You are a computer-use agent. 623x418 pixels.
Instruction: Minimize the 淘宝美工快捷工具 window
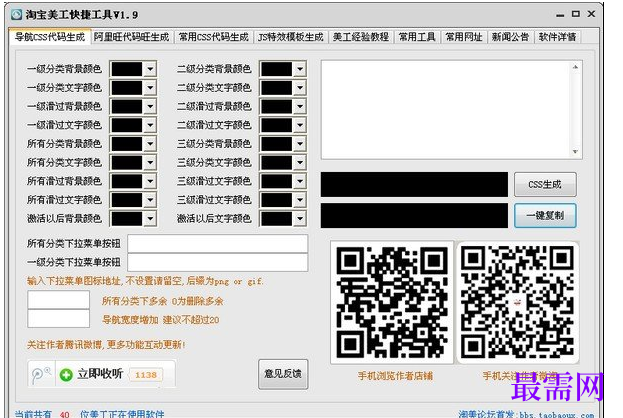coord(560,15)
